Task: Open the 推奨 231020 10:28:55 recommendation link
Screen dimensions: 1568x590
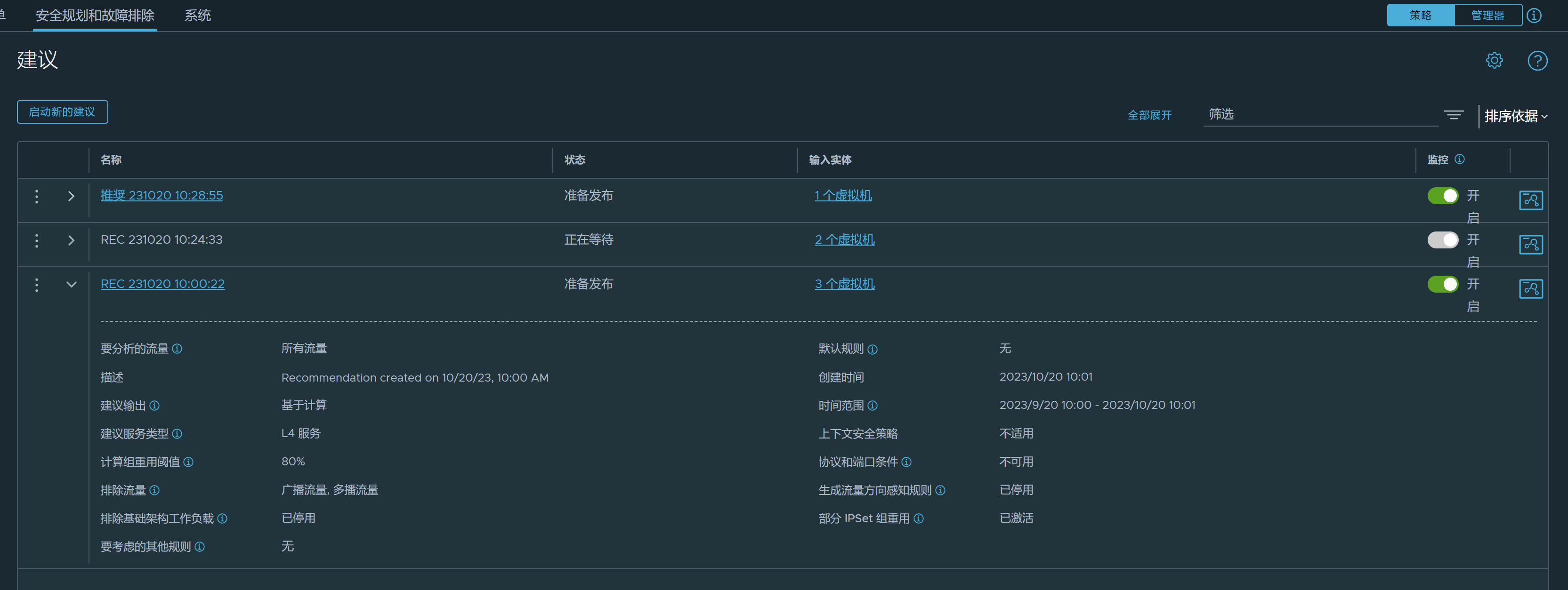Action: click(x=162, y=195)
